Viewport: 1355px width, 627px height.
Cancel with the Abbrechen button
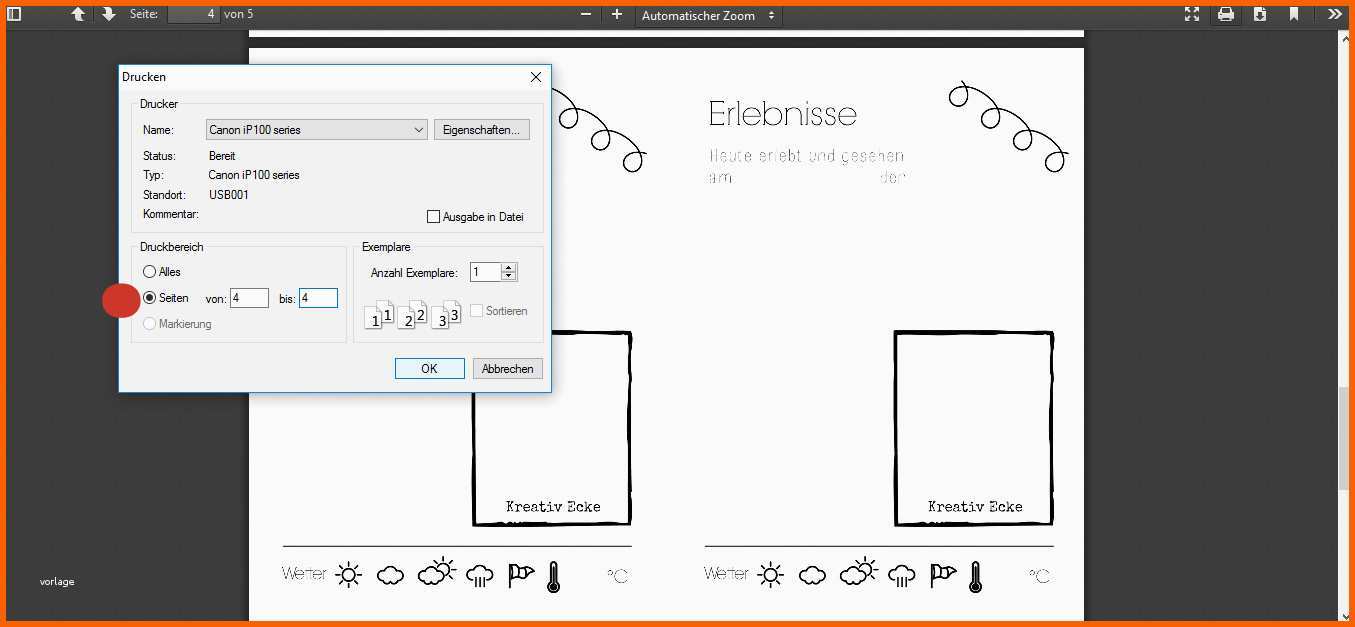pos(508,368)
